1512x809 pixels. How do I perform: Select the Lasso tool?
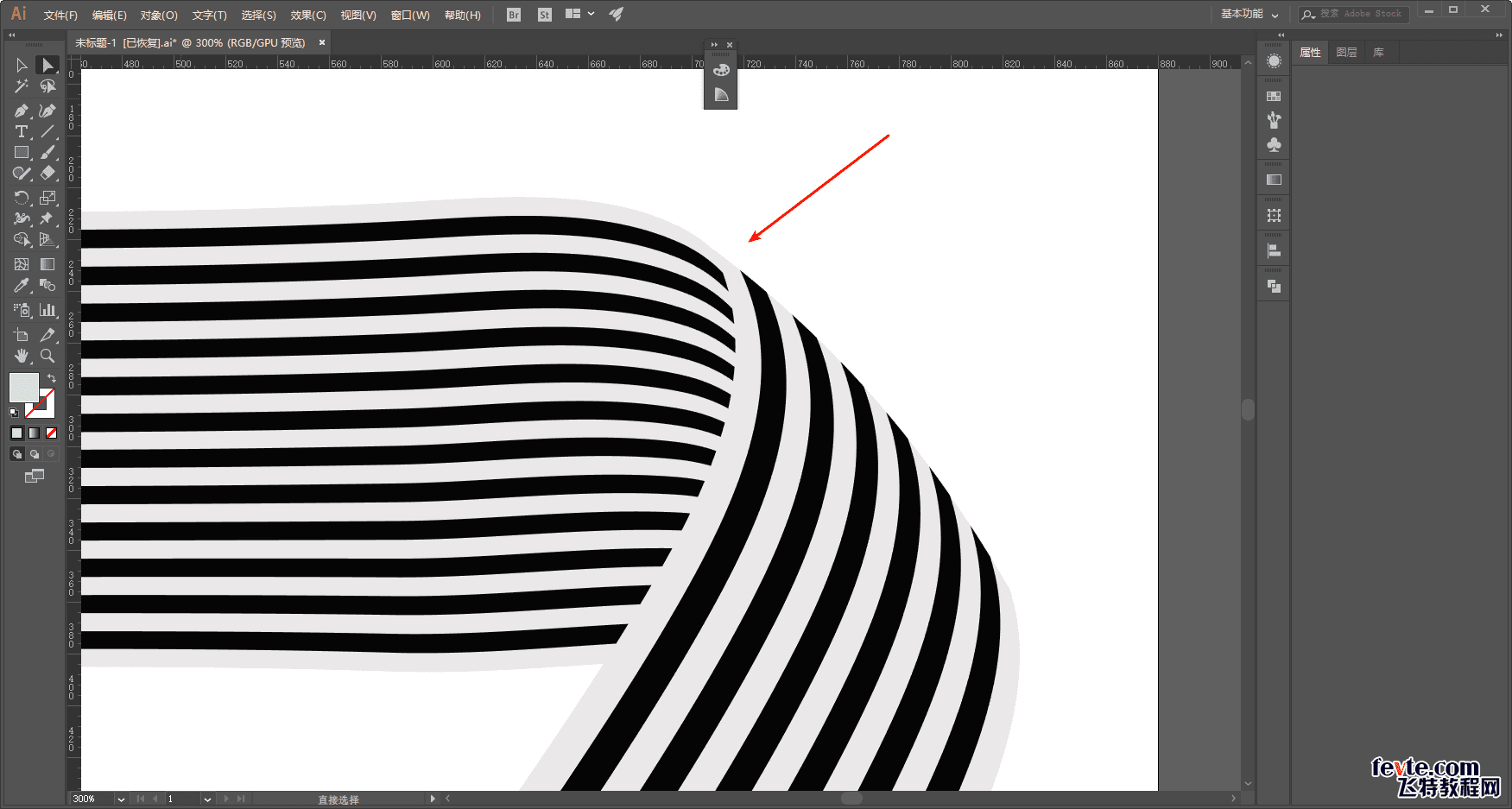pyautogui.click(x=47, y=86)
